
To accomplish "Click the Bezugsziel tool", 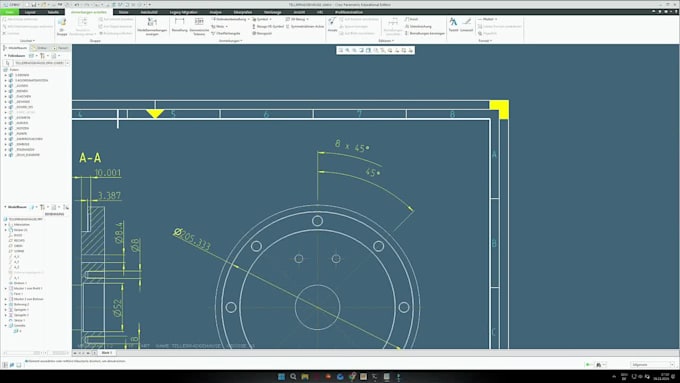I will tap(262, 33).
